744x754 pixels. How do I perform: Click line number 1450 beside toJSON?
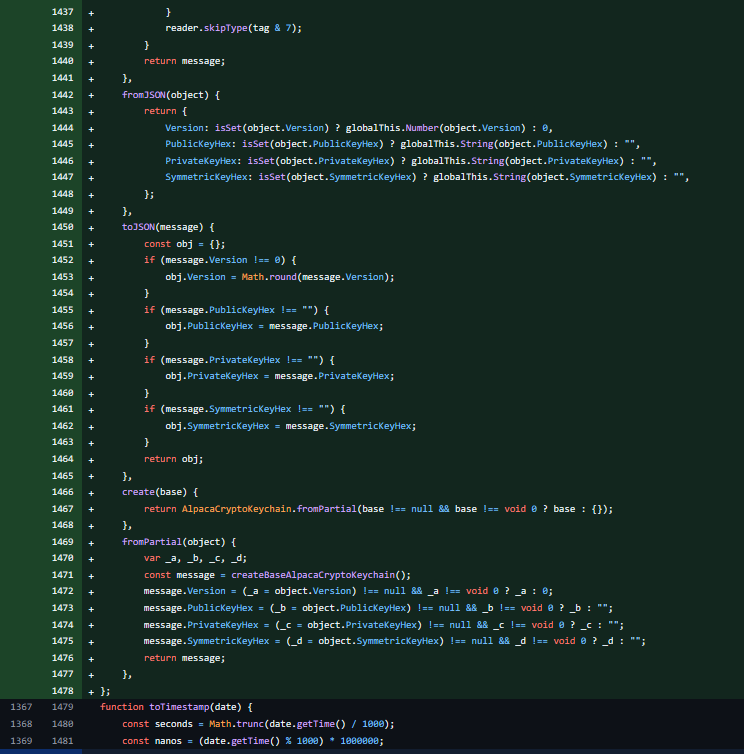pos(63,227)
